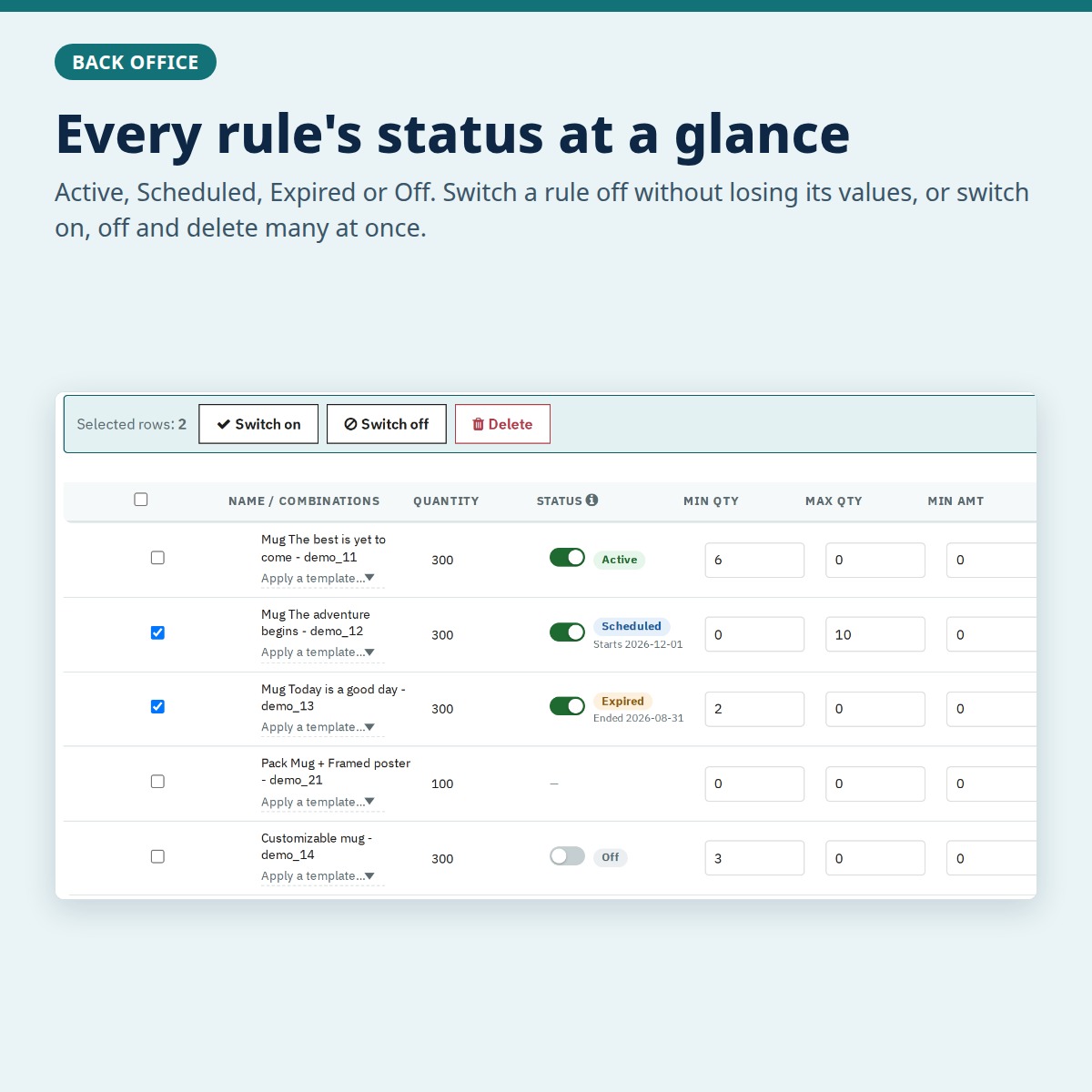This screenshot has width=1092, height=1092.
Task: Click quantity 300 in demo_11 row
Action: [442, 560]
